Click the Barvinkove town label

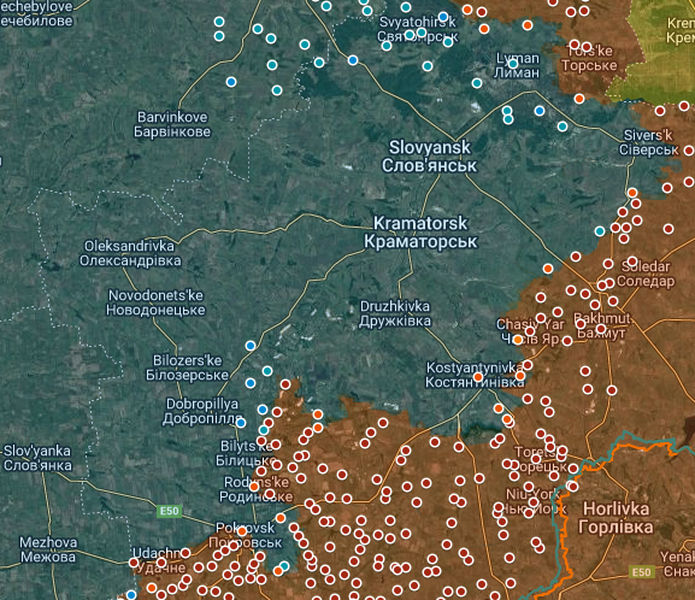173,124
